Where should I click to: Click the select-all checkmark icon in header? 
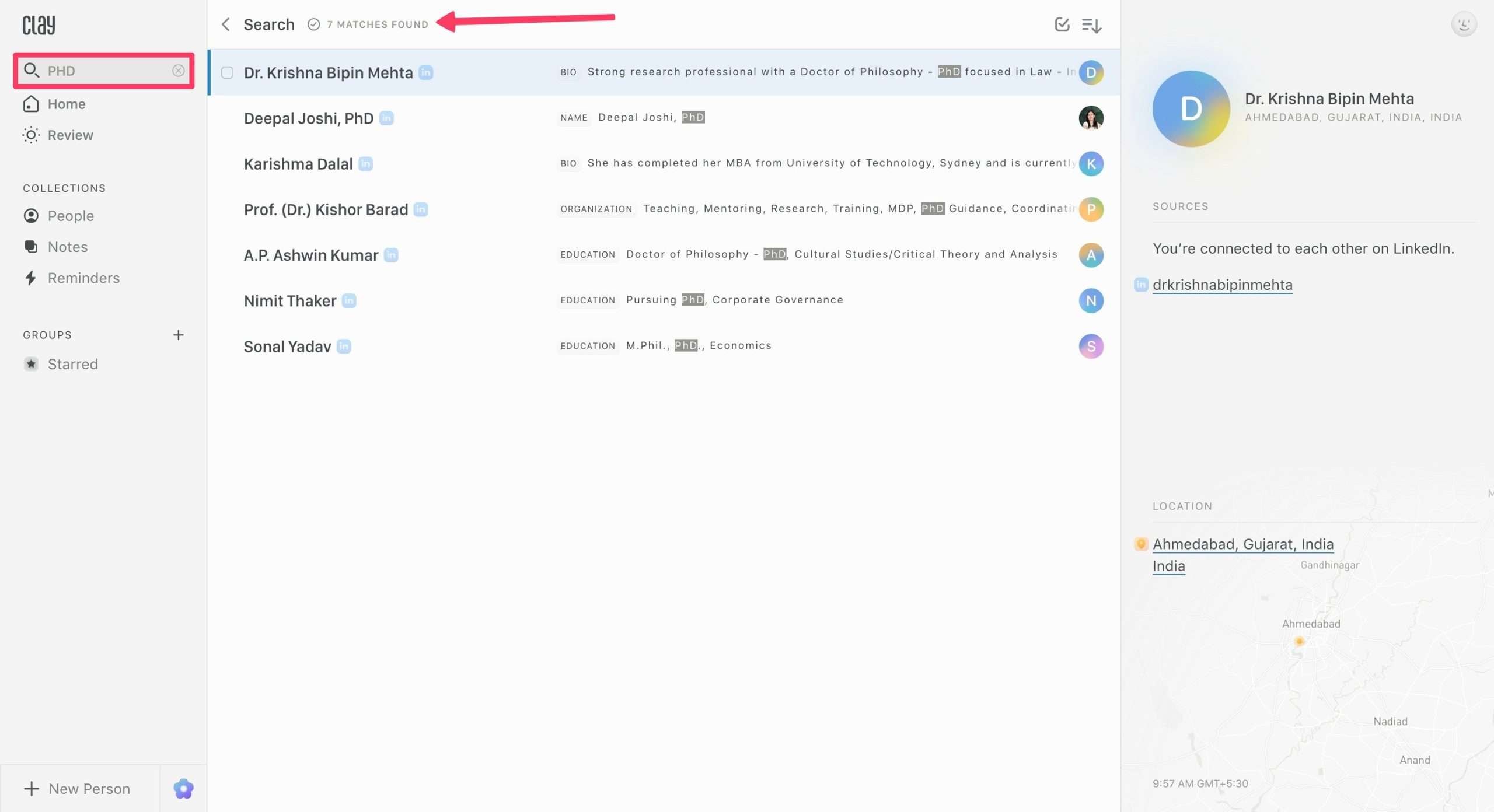pos(1062,24)
